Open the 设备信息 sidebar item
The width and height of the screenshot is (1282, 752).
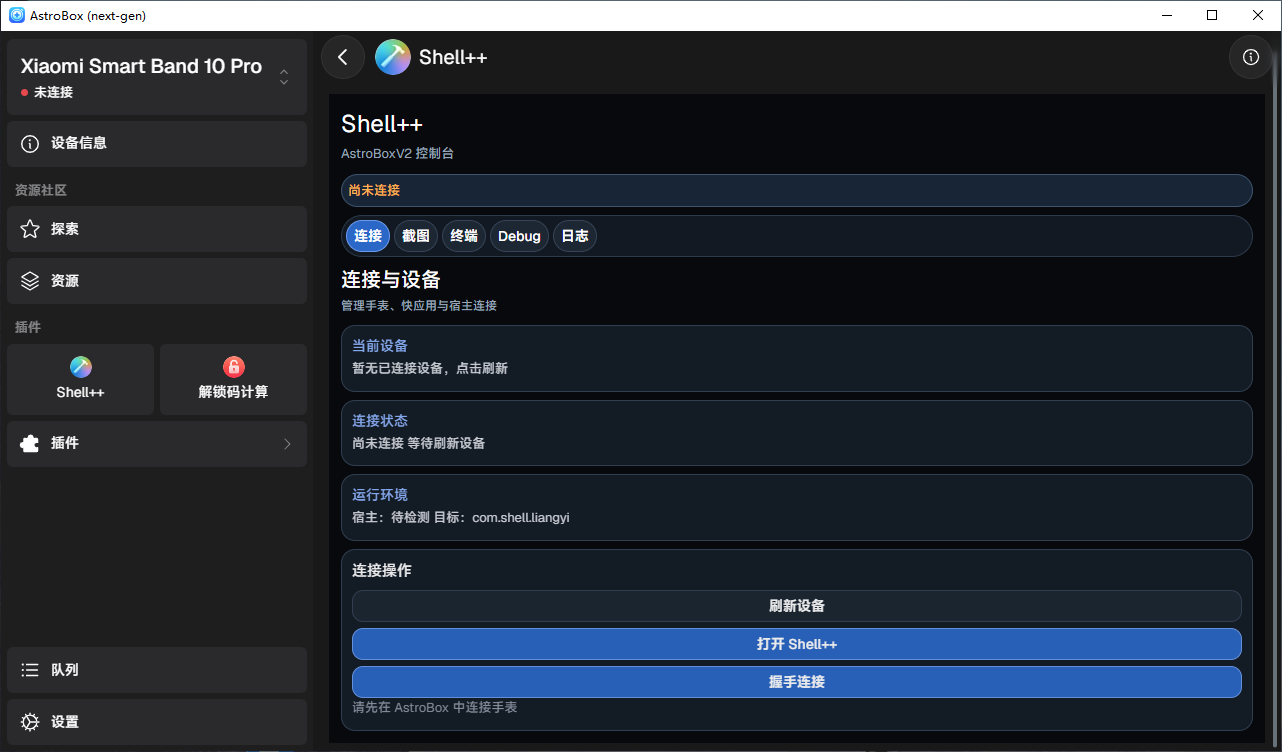157,143
